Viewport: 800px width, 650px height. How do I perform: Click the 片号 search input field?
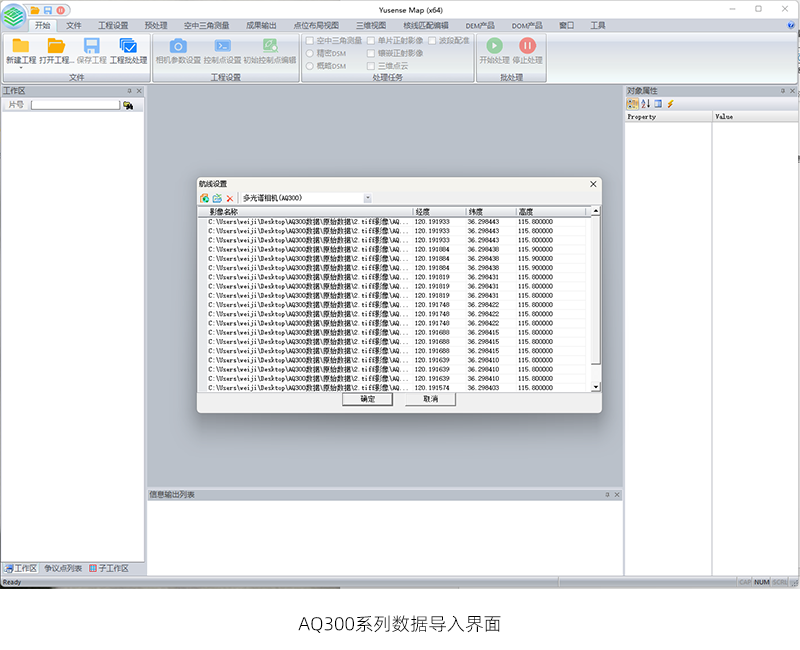point(75,105)
